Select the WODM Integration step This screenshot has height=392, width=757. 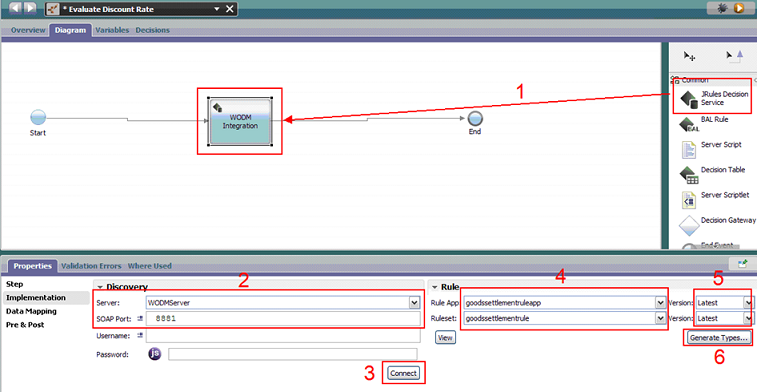tap(239, 121)
